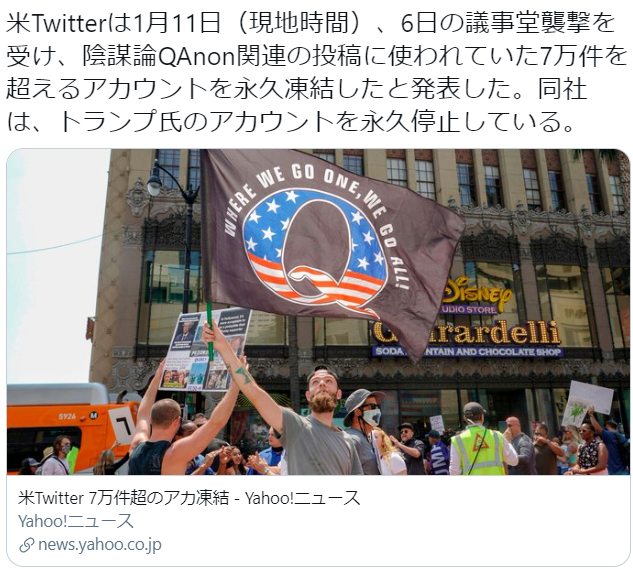This screenshot has width=633, height=569.
Task: Click the protest collage sign in the photo
Action: [x=205, y=349]
